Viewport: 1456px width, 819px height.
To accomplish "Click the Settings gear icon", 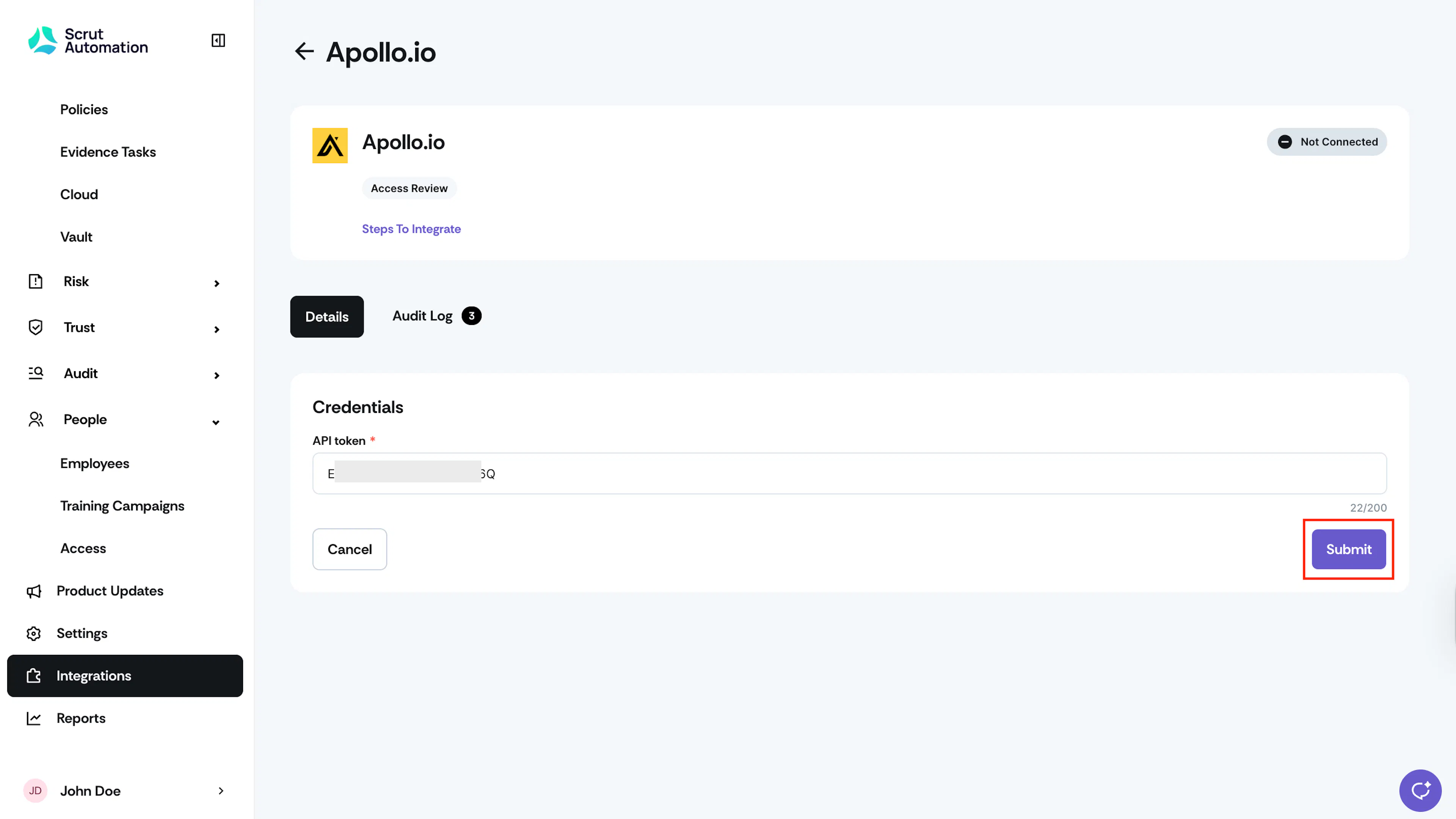I will pos(34,633).
